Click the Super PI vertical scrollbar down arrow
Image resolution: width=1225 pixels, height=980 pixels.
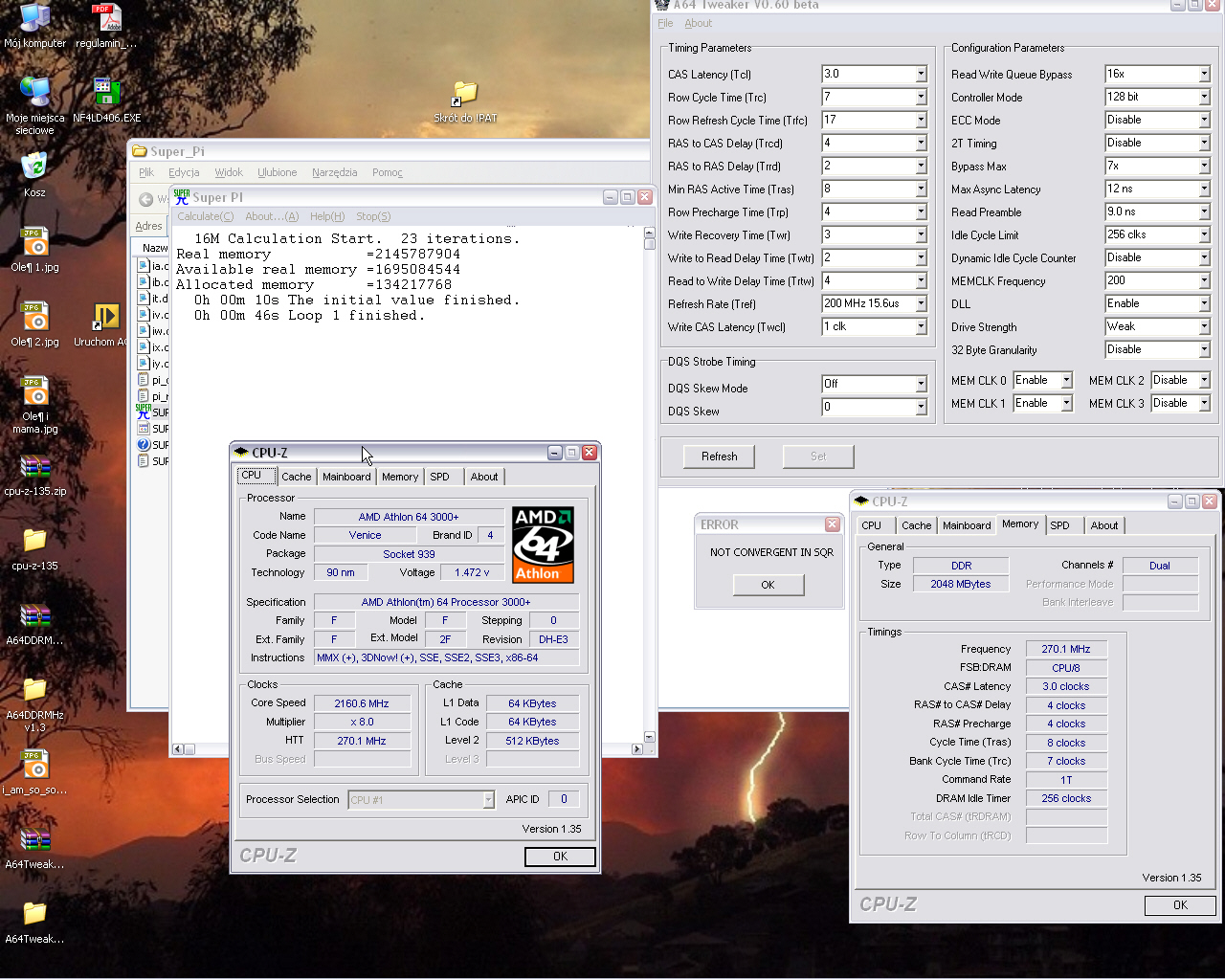coord(649,737)
